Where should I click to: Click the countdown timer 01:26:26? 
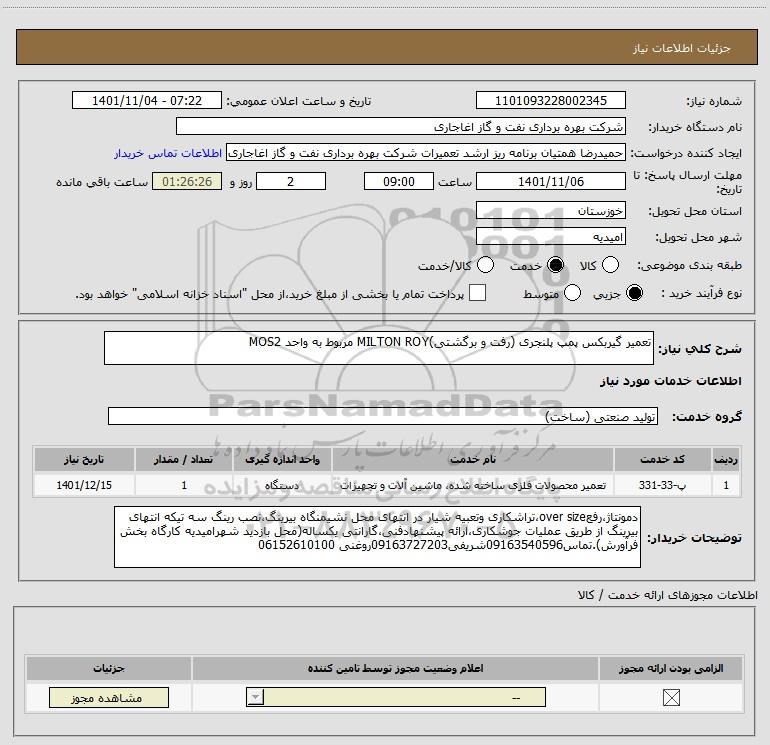pyautogui.click(x=187, y=181)
